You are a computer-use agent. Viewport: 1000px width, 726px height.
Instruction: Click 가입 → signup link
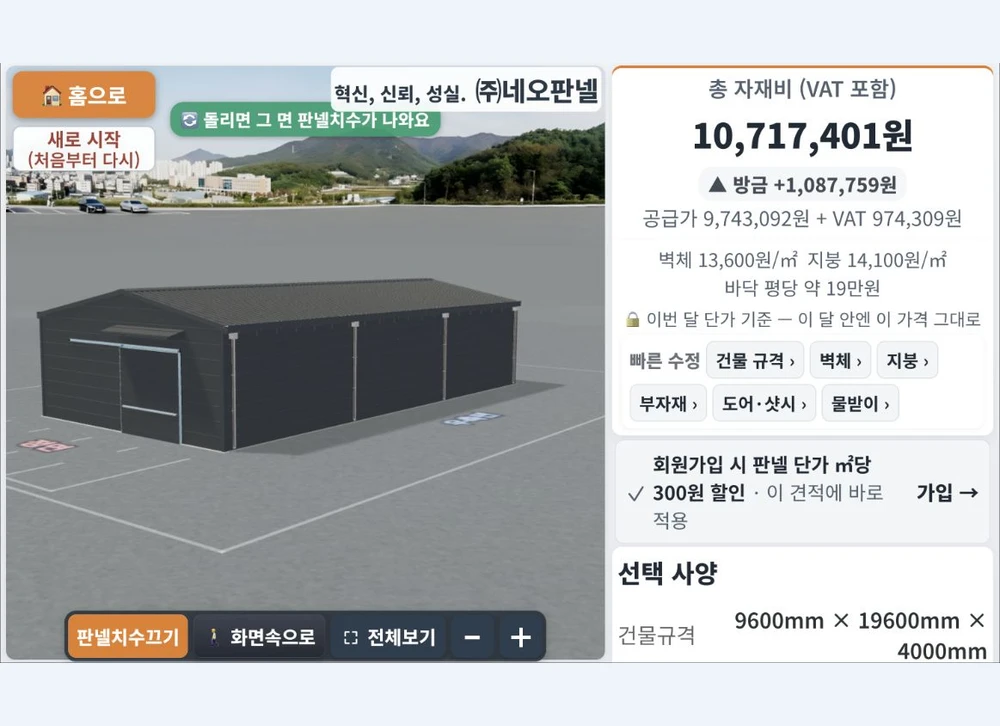tap(947, 492)
